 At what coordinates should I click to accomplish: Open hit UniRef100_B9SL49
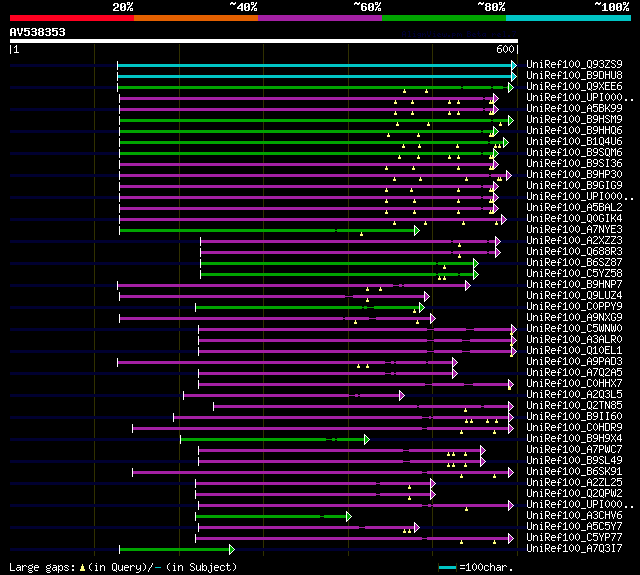pos(574,461)
